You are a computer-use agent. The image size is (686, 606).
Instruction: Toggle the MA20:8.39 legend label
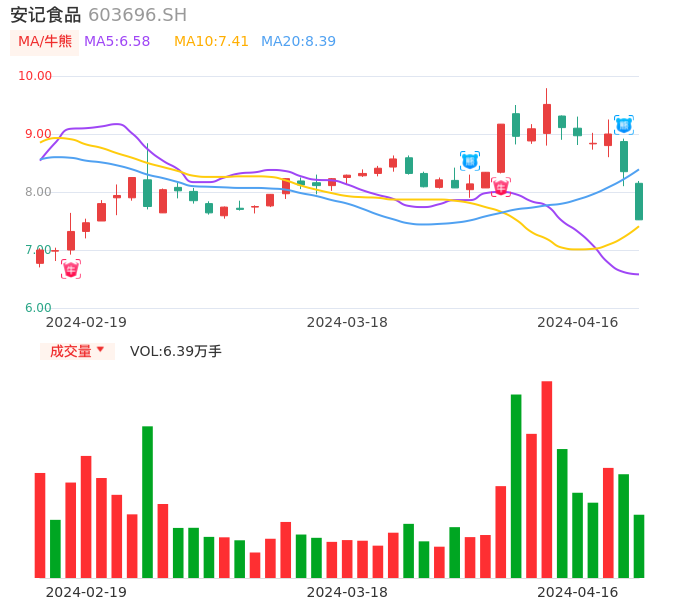pos(298,42)
